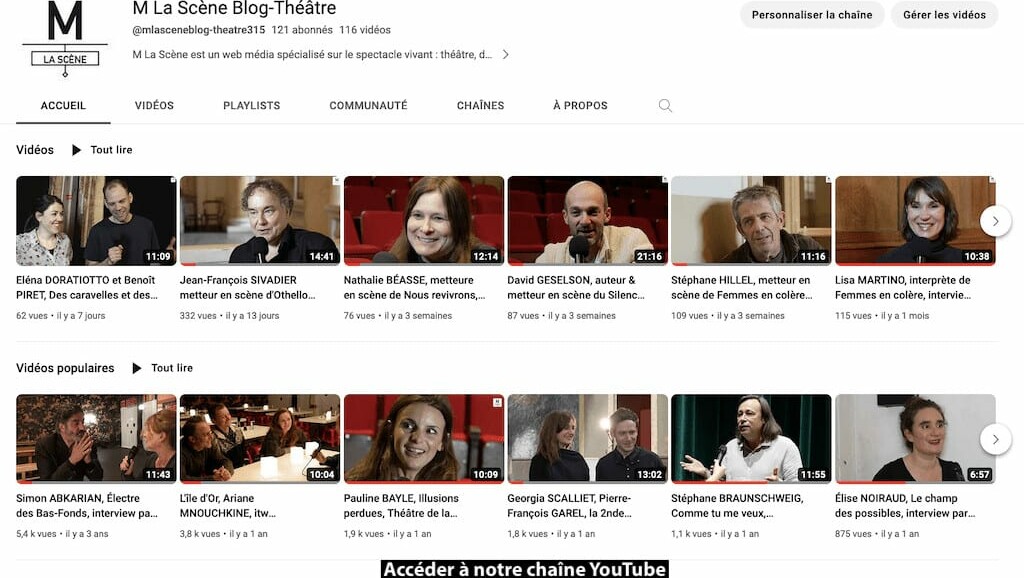Open Jean-François SIVADIER video thumbnail
The width and height of the screenshot is (1024, 578).
260,221
